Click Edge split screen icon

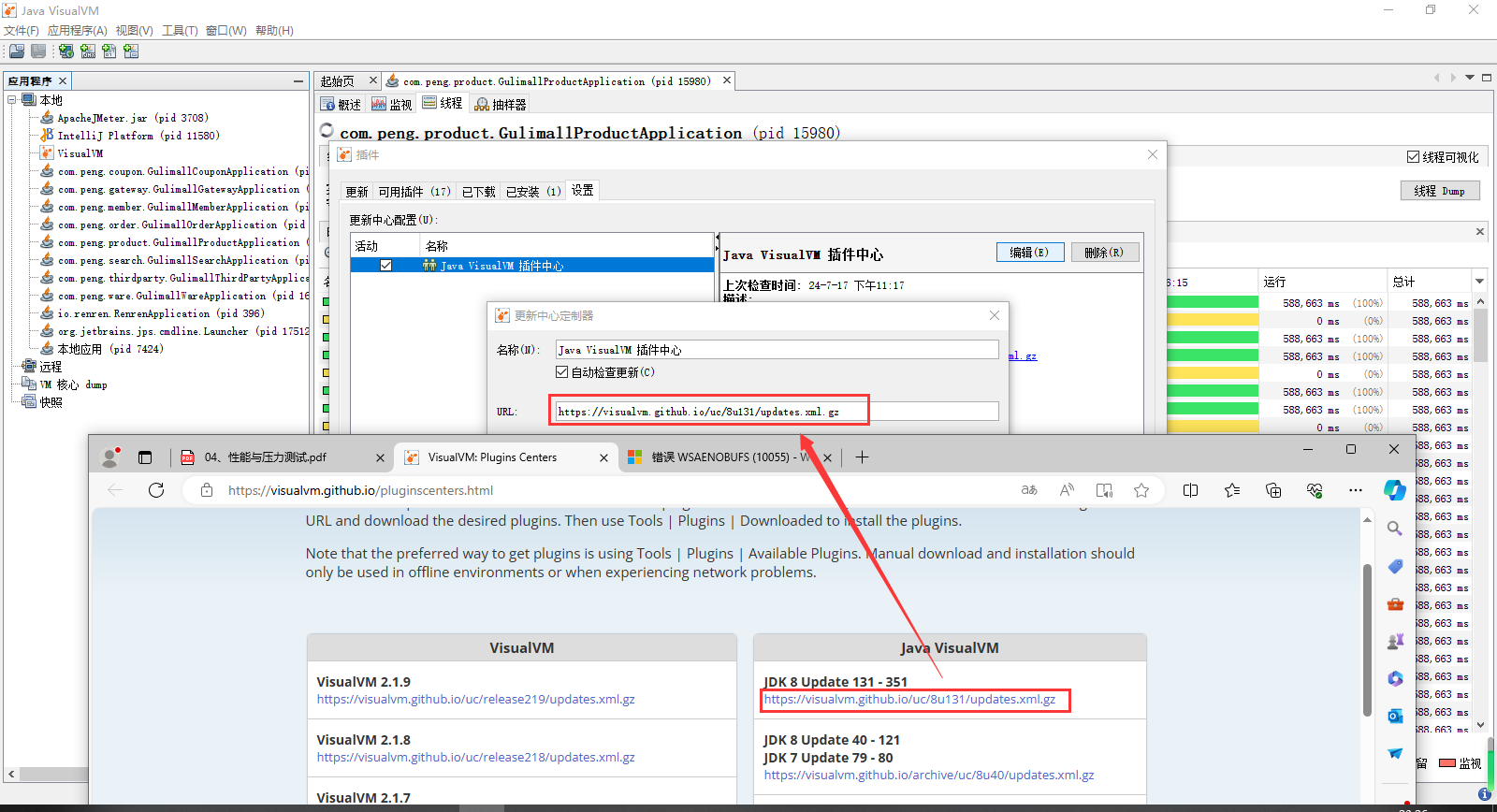(1190, 490)
